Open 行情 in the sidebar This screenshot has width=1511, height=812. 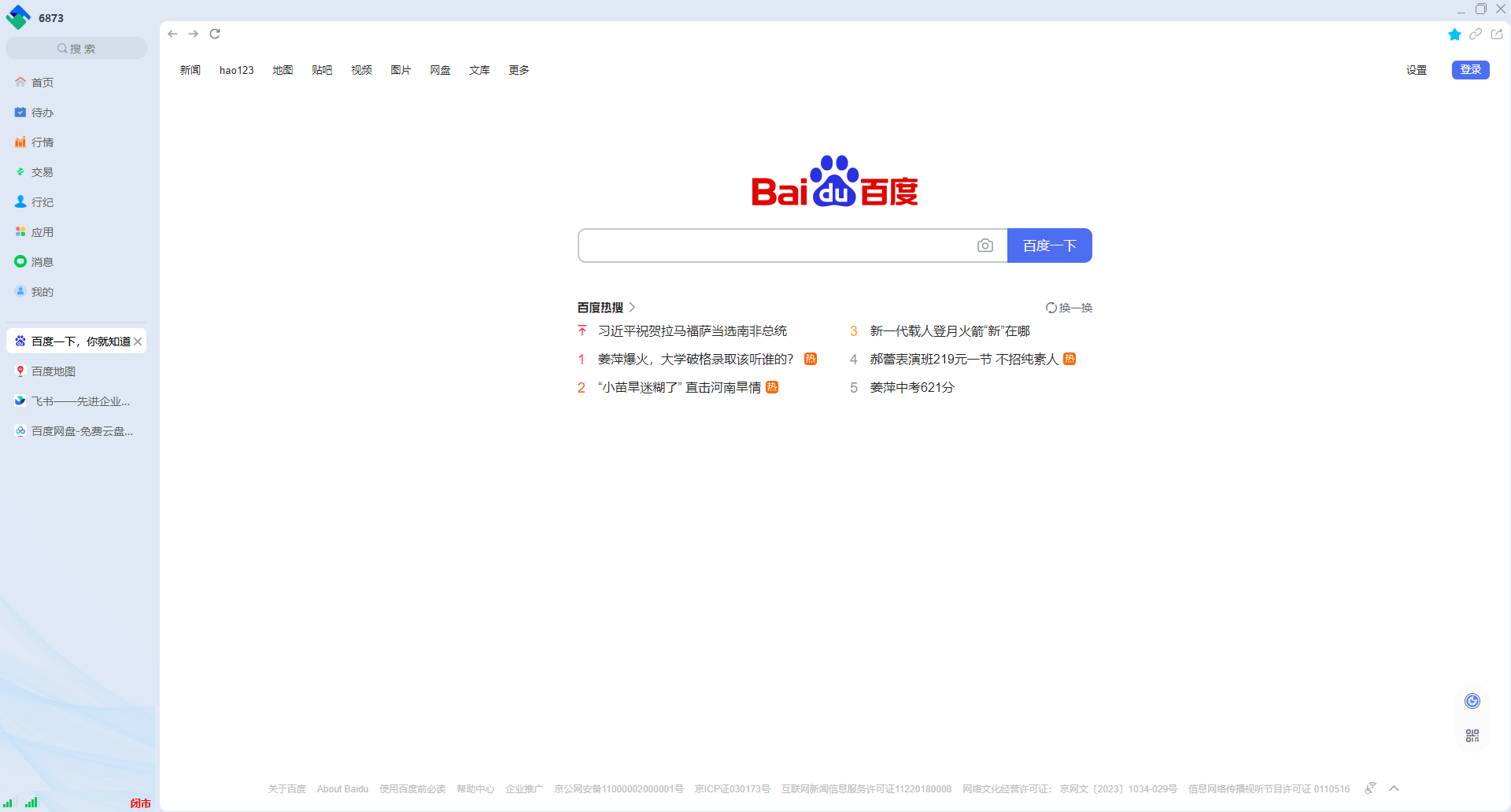pyautogui.click(x=76, y=142)
